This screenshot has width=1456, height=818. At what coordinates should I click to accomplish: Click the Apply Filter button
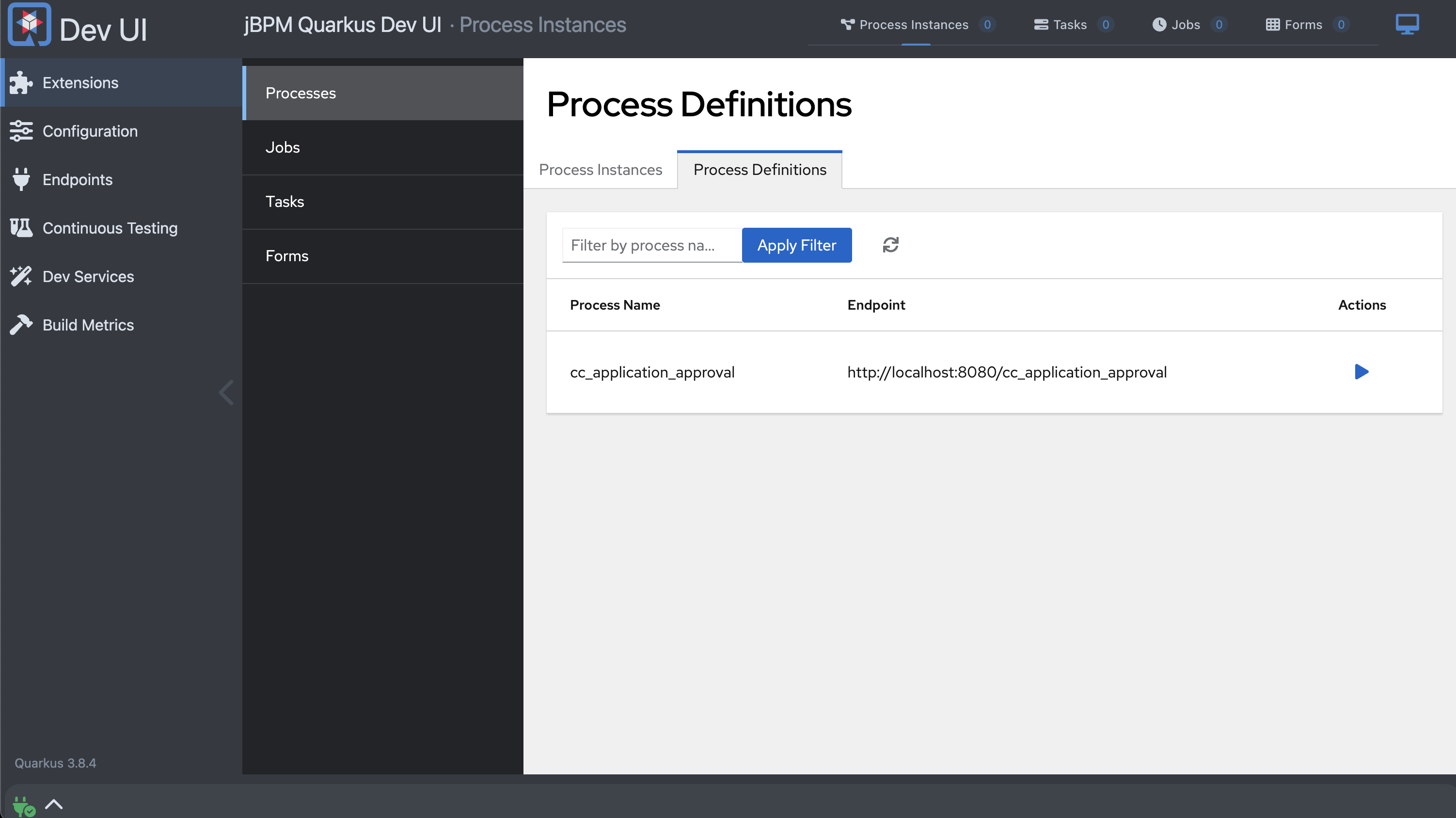tap(796, 245)
